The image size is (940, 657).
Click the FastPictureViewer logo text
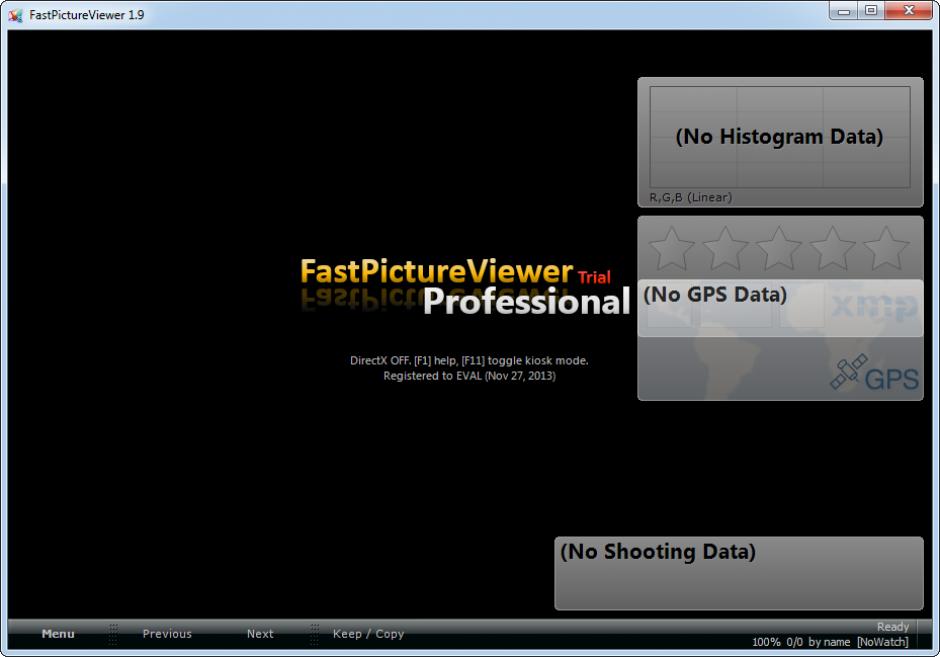pyautogui.click(x=436, y=271)
